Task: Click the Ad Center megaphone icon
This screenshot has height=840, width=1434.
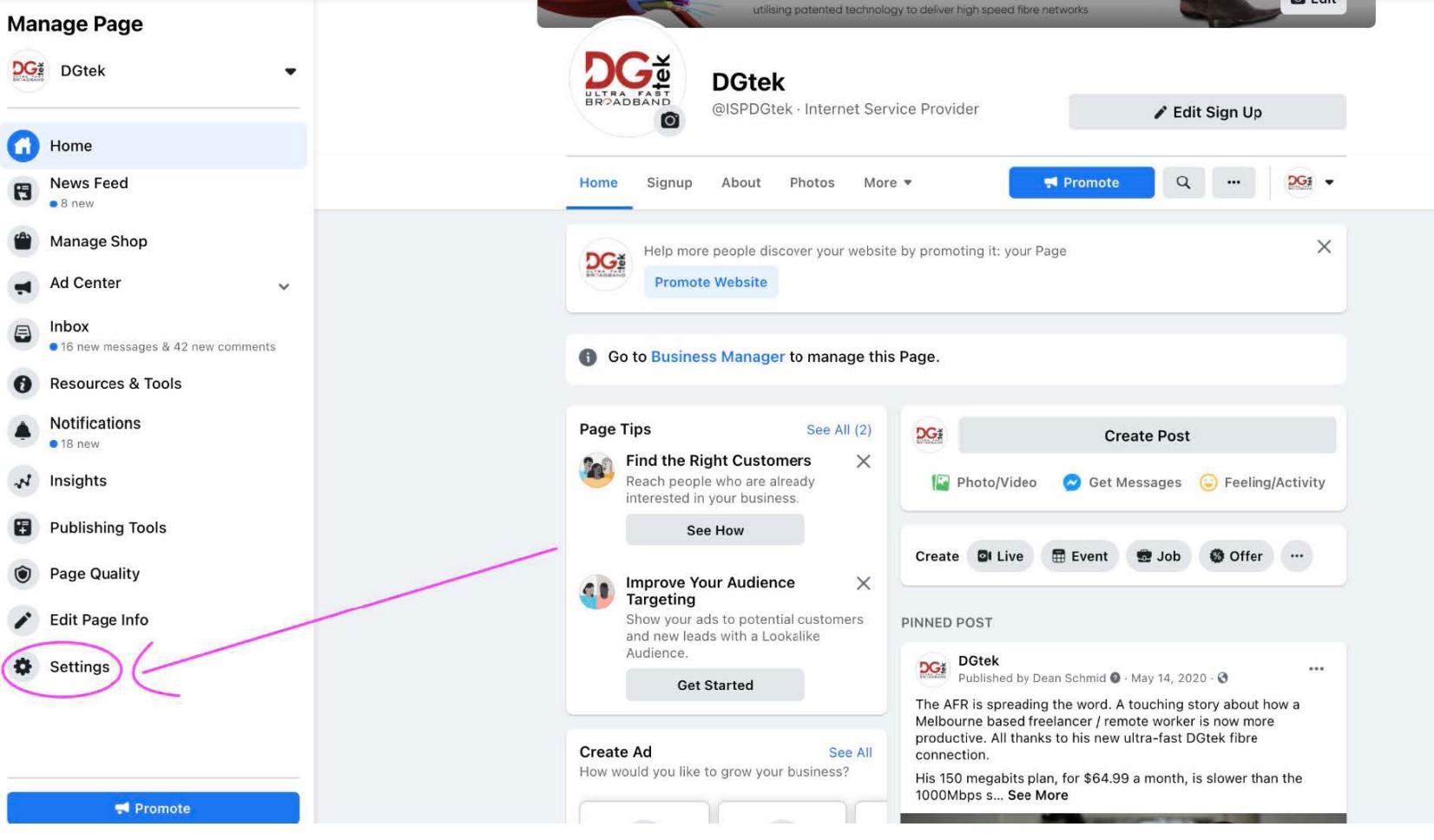Action: (x=23, y=286)
